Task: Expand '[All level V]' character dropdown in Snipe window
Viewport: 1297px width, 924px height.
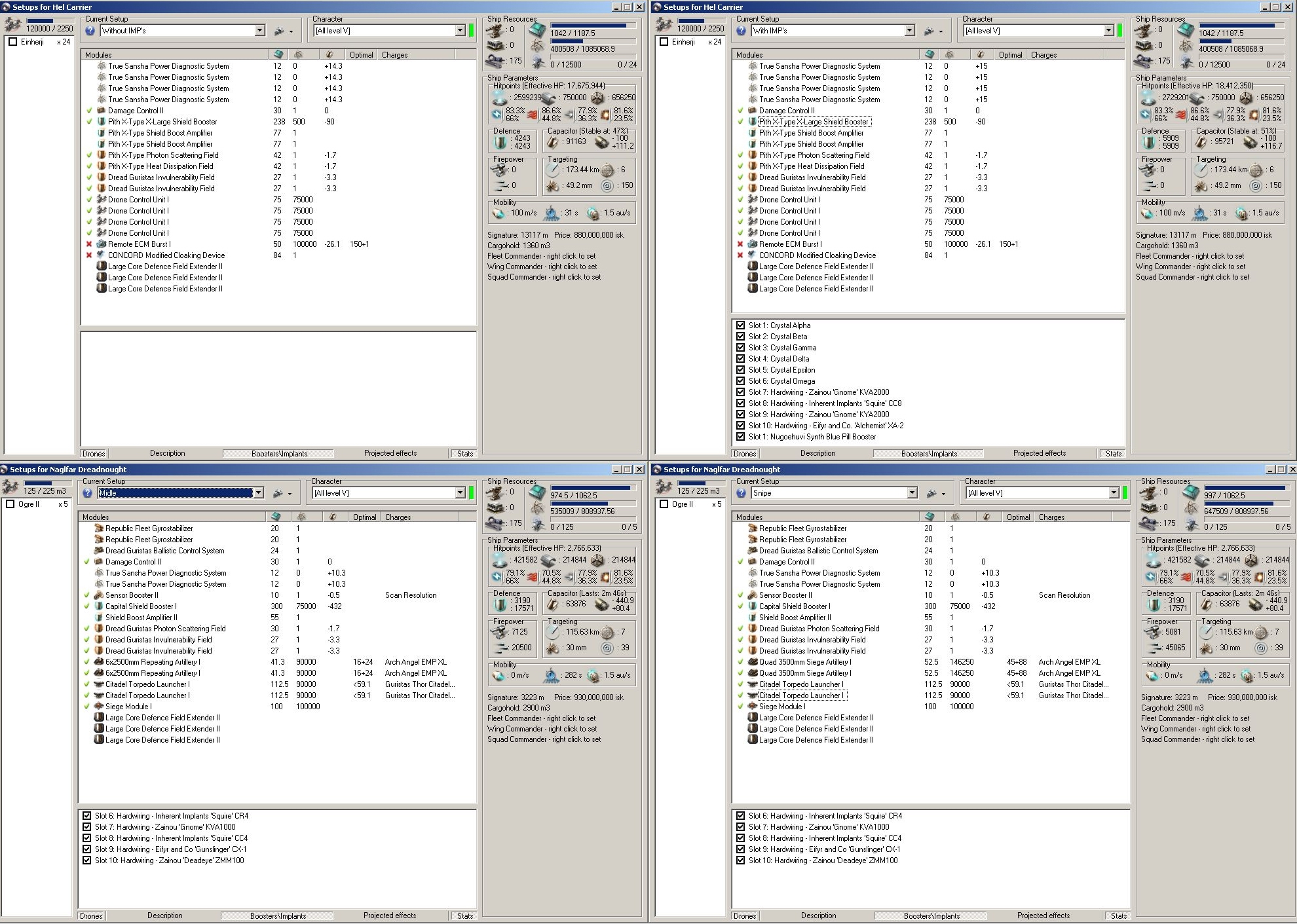Action: [x=1114, y=493]
